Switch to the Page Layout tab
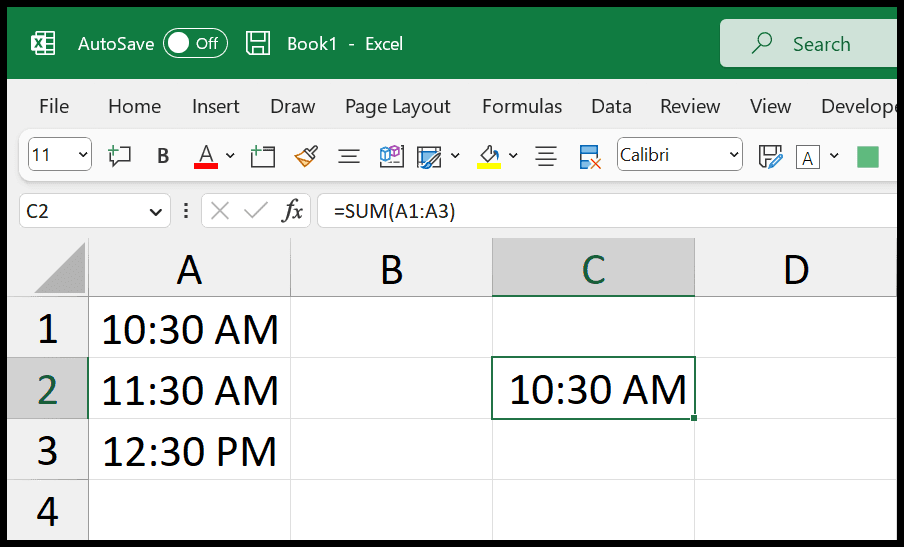Screen dimensions: 904x547 398,107
